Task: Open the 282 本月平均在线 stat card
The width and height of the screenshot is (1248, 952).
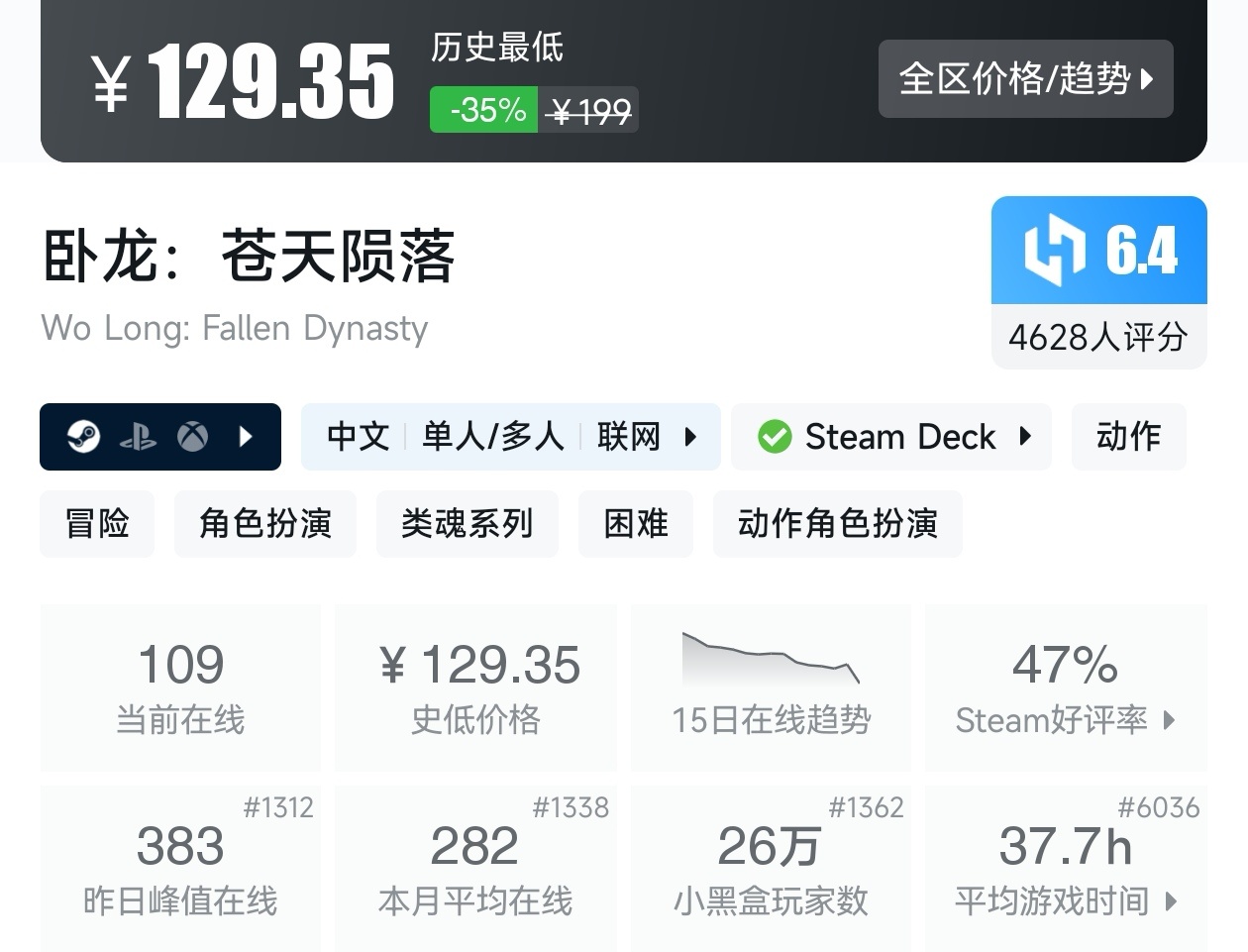Action: click(476, 868)
